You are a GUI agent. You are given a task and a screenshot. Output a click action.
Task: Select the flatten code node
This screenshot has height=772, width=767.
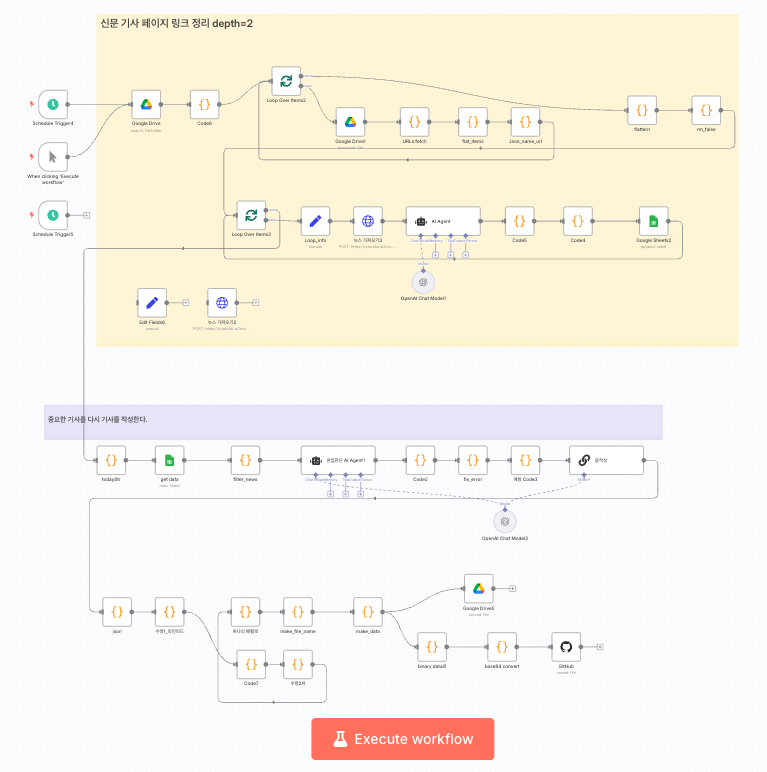[641, 109]
